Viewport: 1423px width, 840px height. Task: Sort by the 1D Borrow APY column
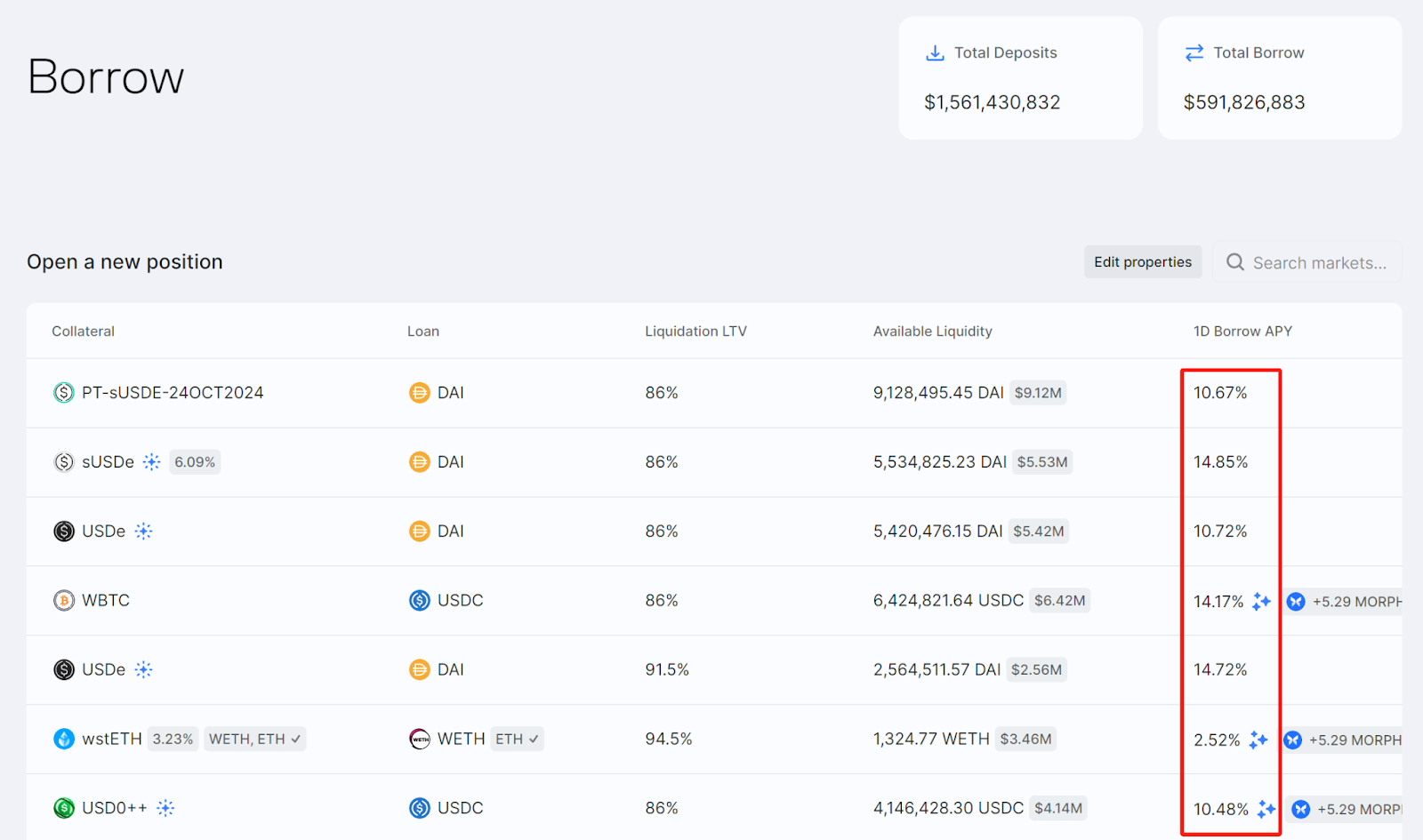click(1242, 332)
